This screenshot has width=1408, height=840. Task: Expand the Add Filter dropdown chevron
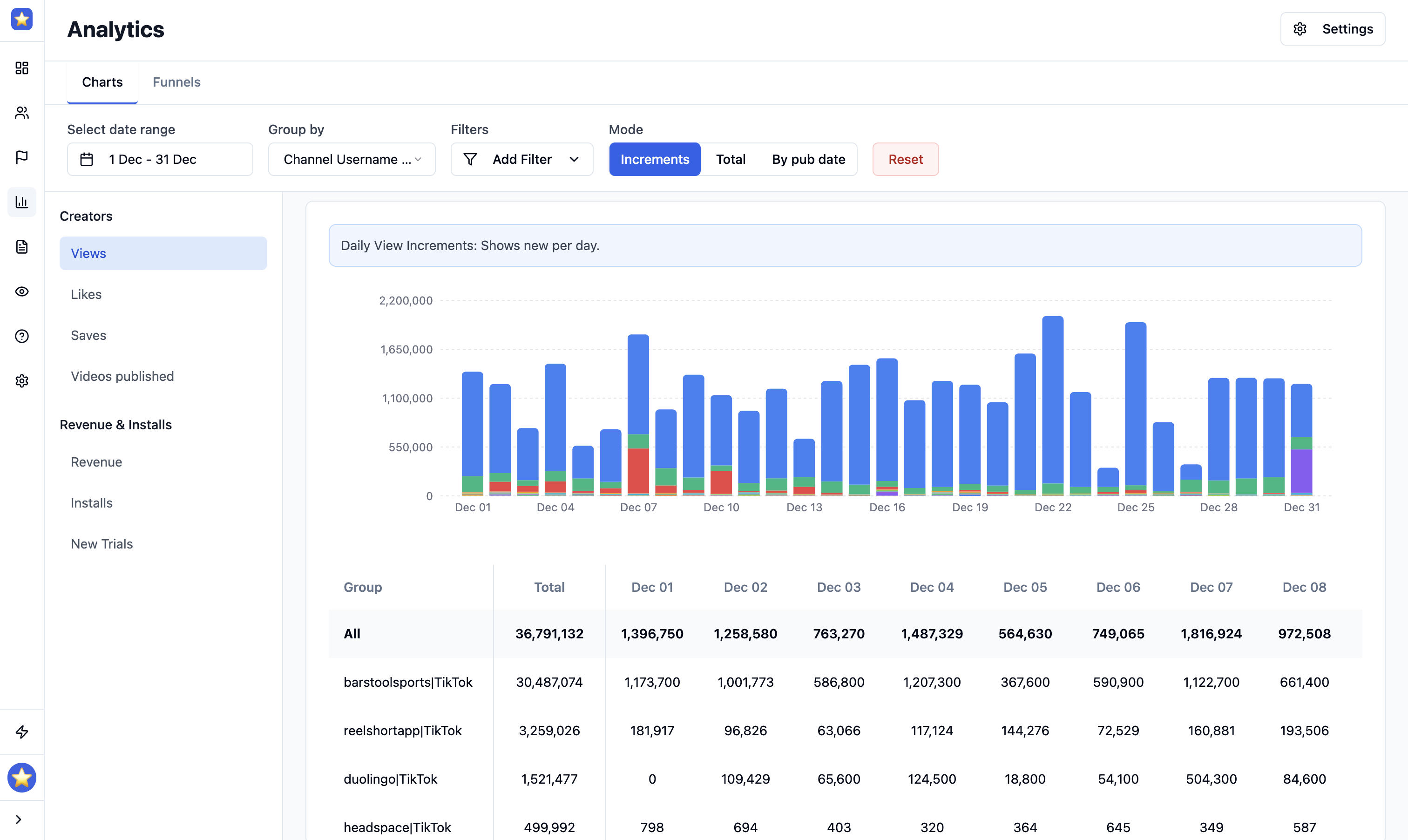[x=574, y=160]
